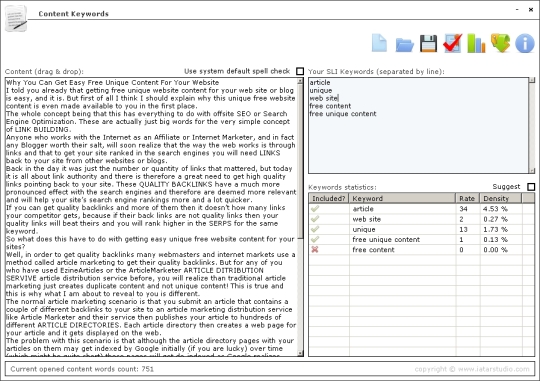Sort by the Density column header
This screenshot has height=381, width=540.
tap(501, 198)
